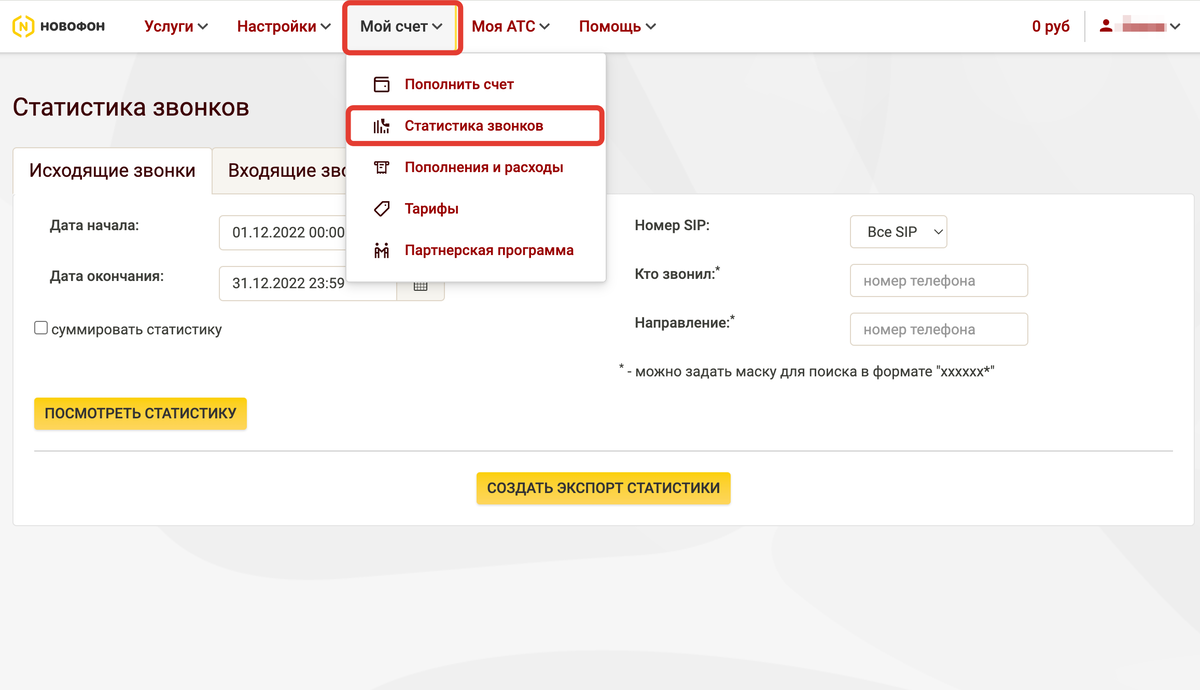Select Статистика звонков menu entry

click(475, 126)
